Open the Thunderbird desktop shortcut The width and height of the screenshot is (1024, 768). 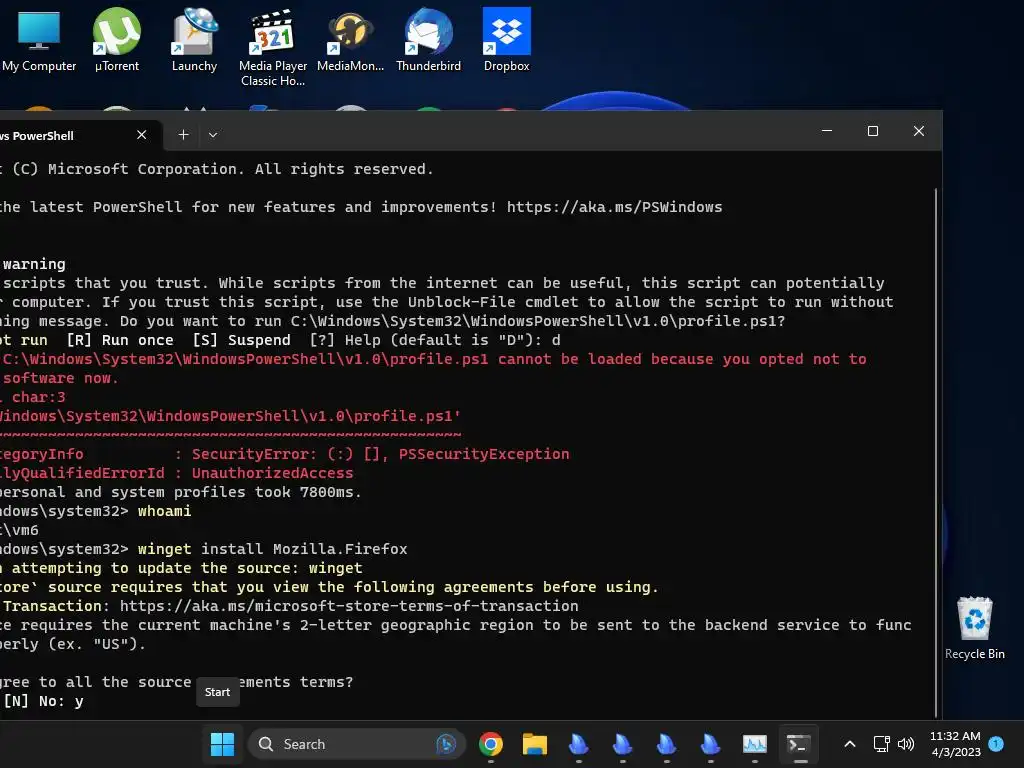pos(428,40)
